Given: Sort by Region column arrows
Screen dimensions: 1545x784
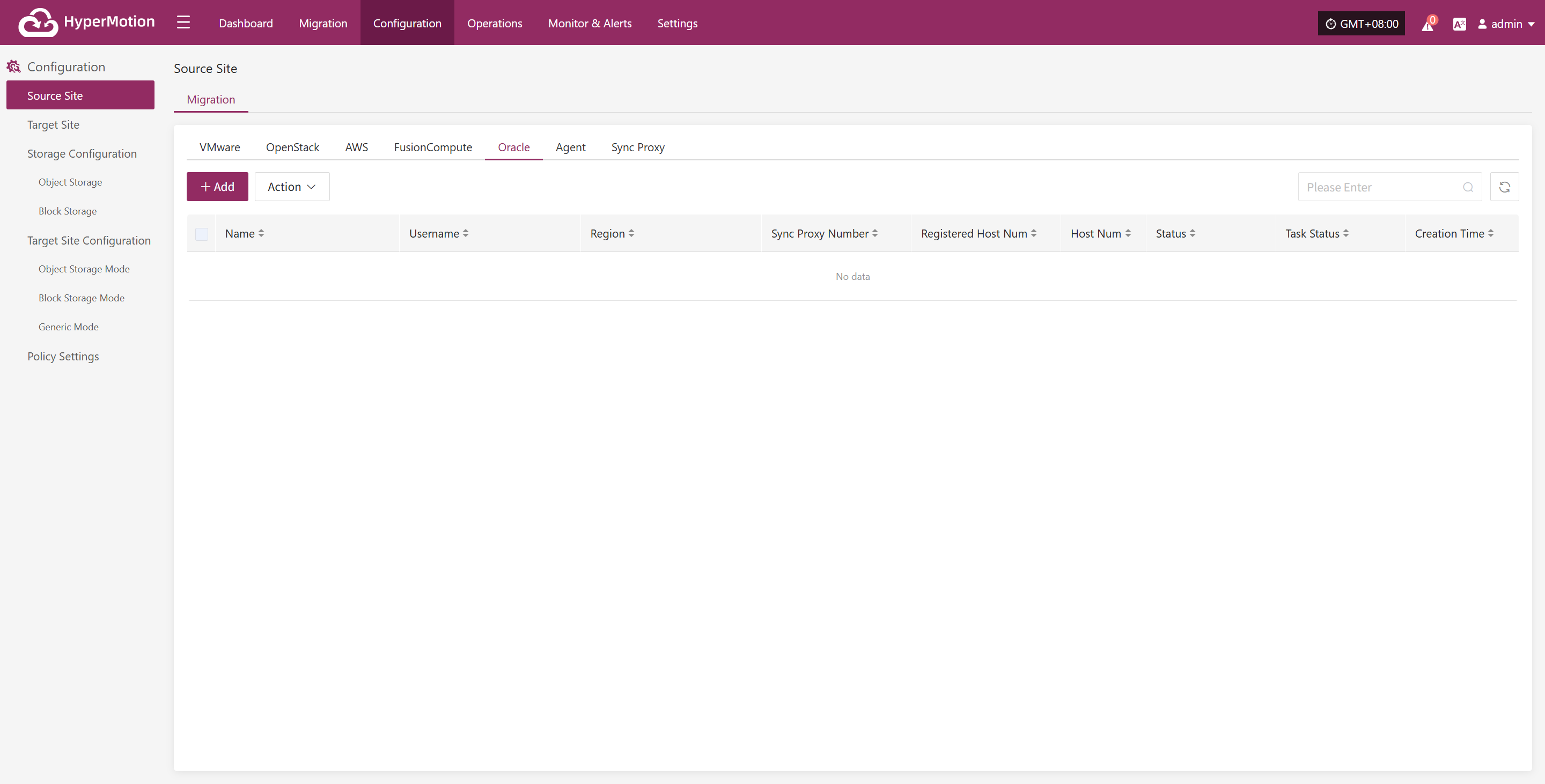Looking at the screenshot, I should pos(631,233).
